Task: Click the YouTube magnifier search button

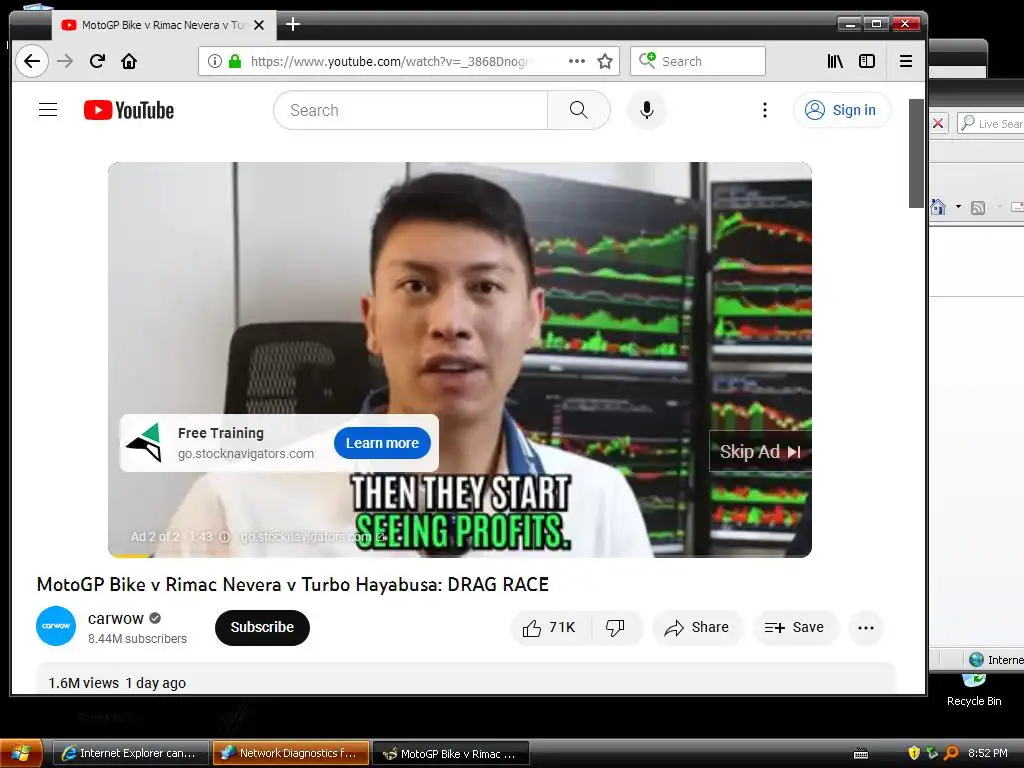Action: click(x=579, y=110)
